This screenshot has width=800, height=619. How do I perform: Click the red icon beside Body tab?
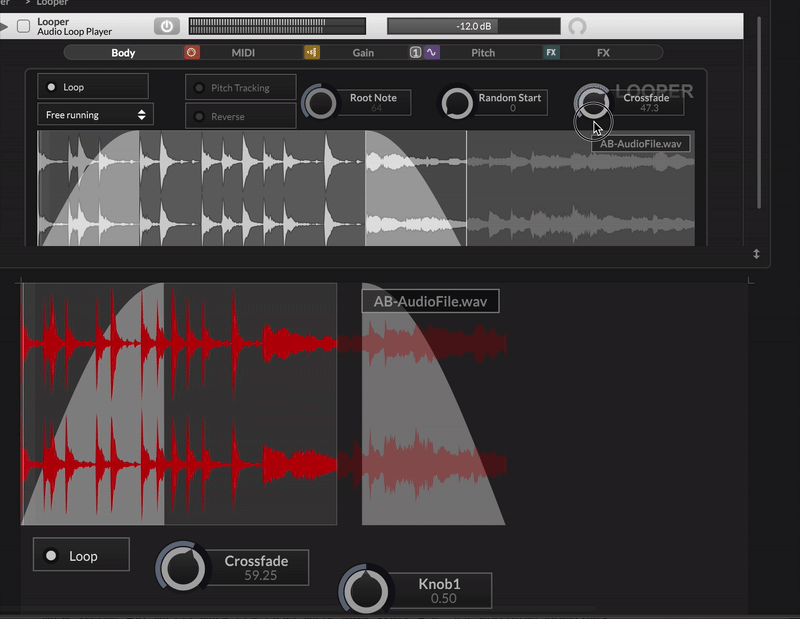point(192,52)
